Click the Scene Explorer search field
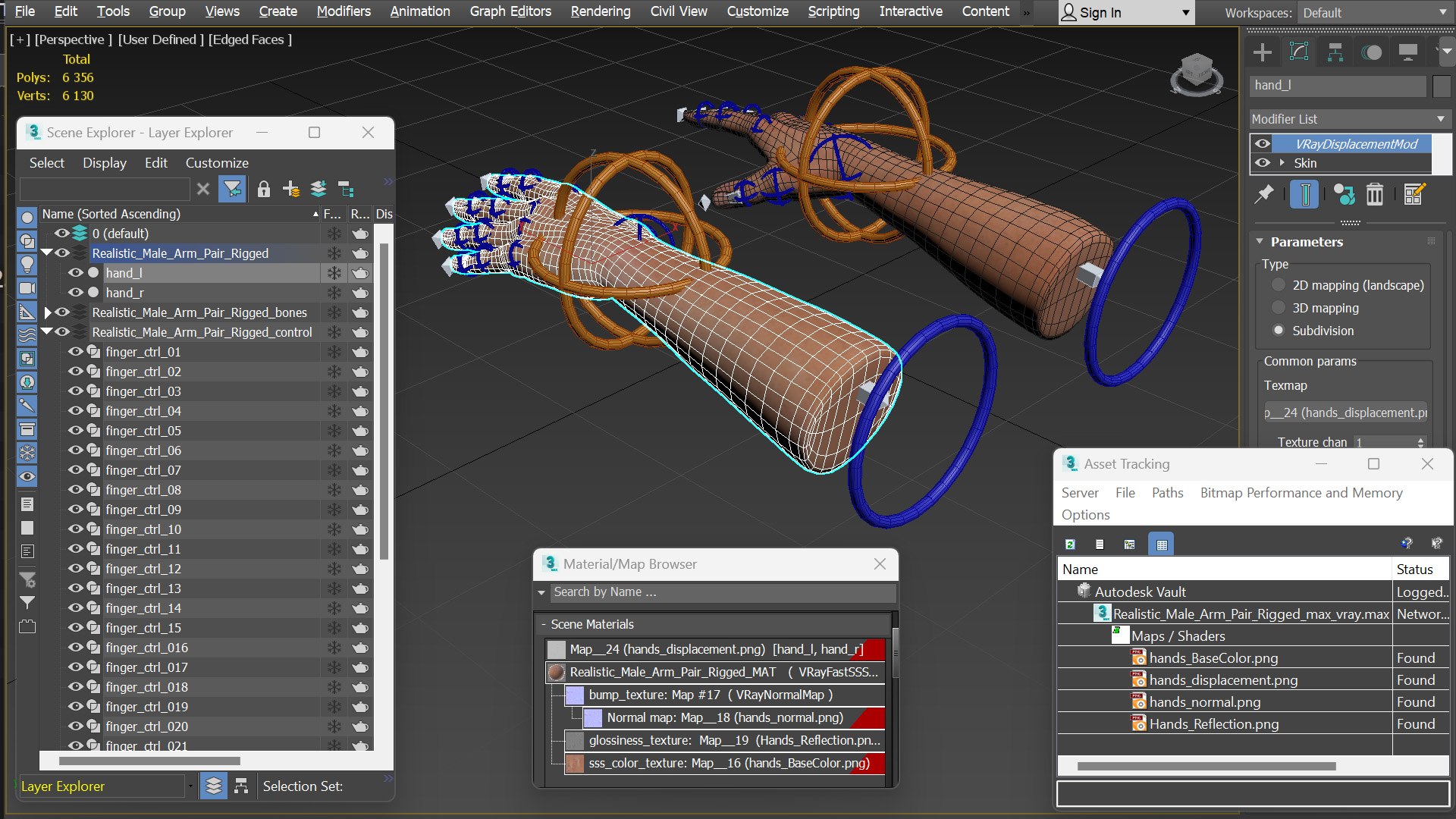The height and width of the screenshot is (819, 1456). [x=105, y=189]
